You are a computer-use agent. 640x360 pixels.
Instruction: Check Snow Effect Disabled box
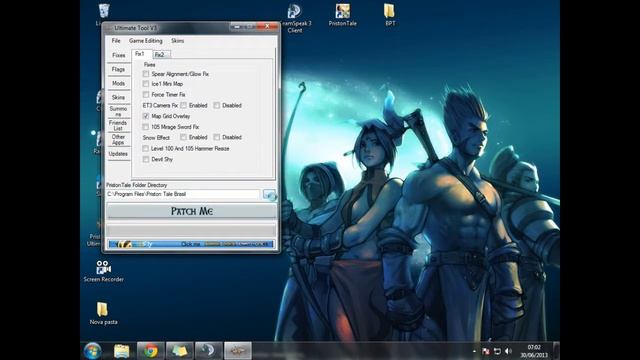tap(217, 137)
